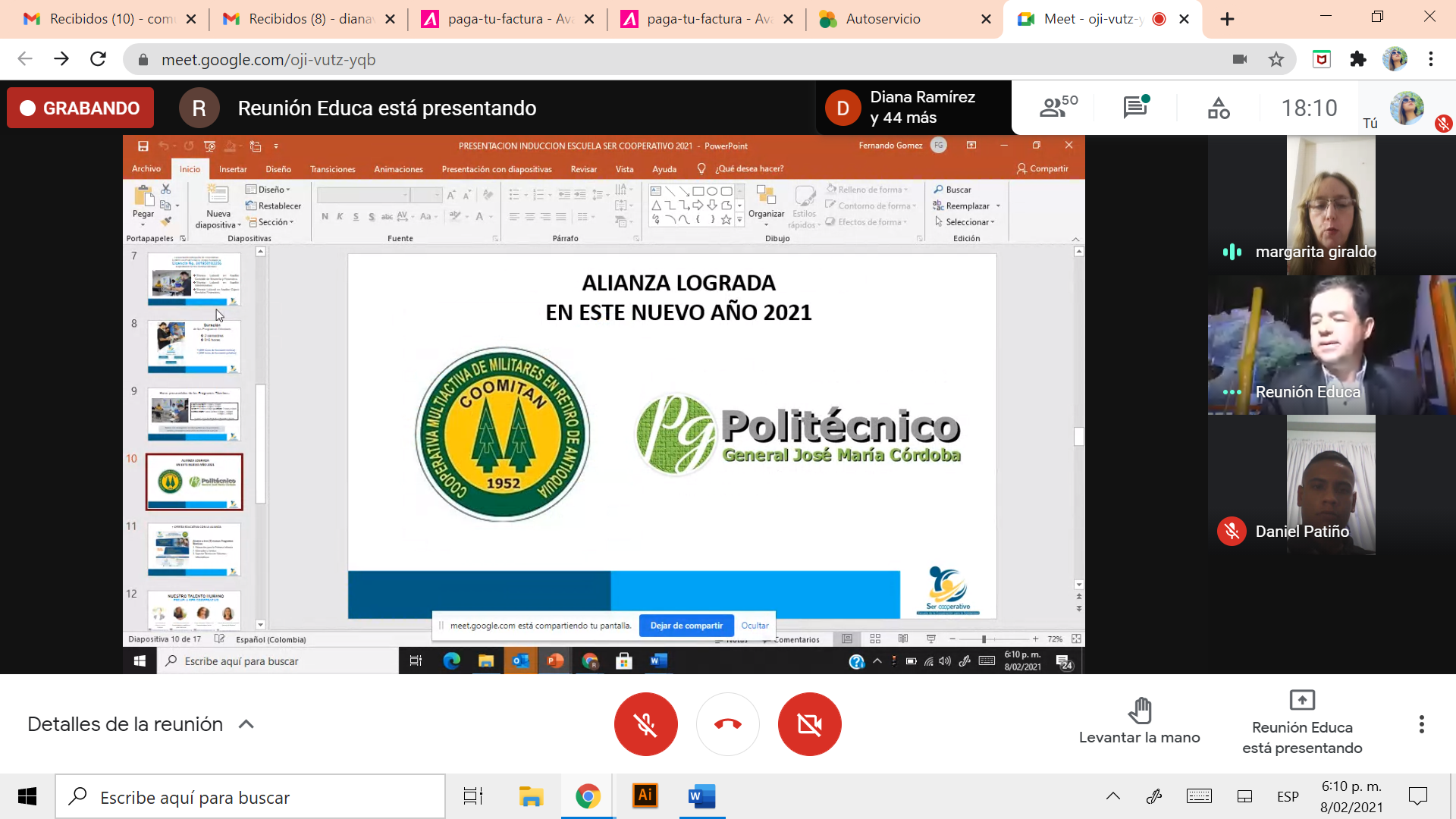The width and height of the screenshot is (1456, 819).
Task: Reload the page in Chrome
Action: coord(98,59)
